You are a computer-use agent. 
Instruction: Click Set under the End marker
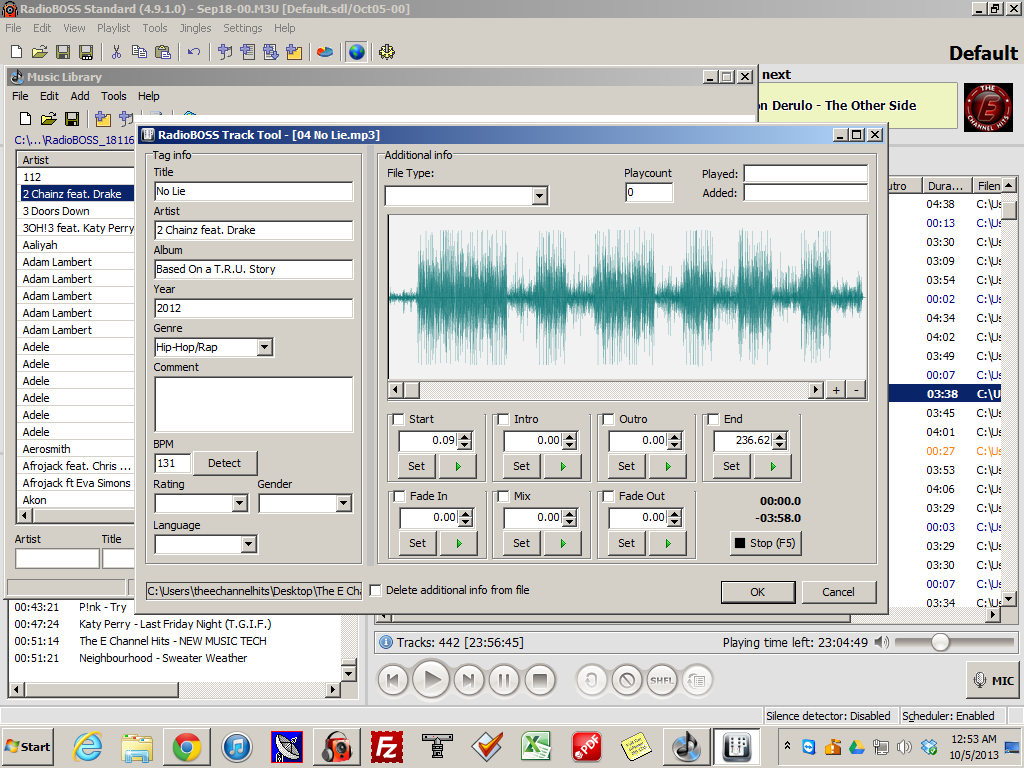(x=731, y=466)
